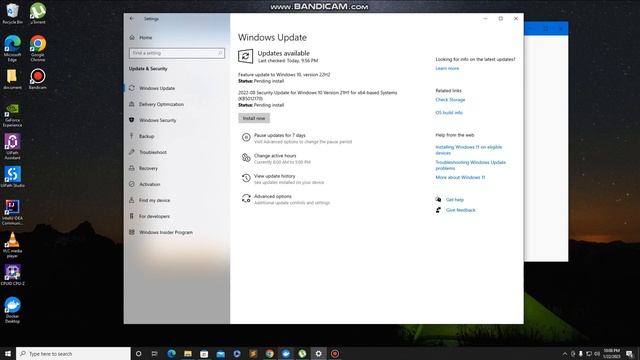Image resolution: width=640 pixels, height=360 pixels.
Task: Click the pause icon for Pause updates
Action: (246, 138)
